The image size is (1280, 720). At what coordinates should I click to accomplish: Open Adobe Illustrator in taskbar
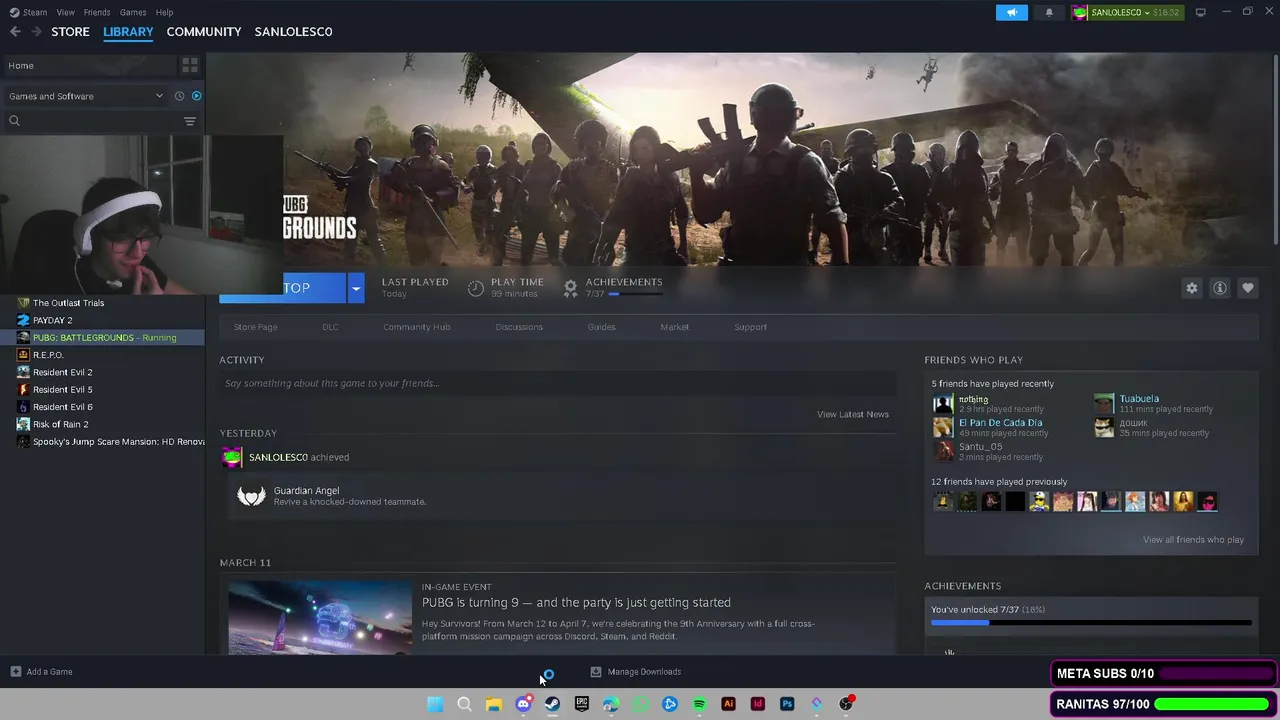(728, 704)
